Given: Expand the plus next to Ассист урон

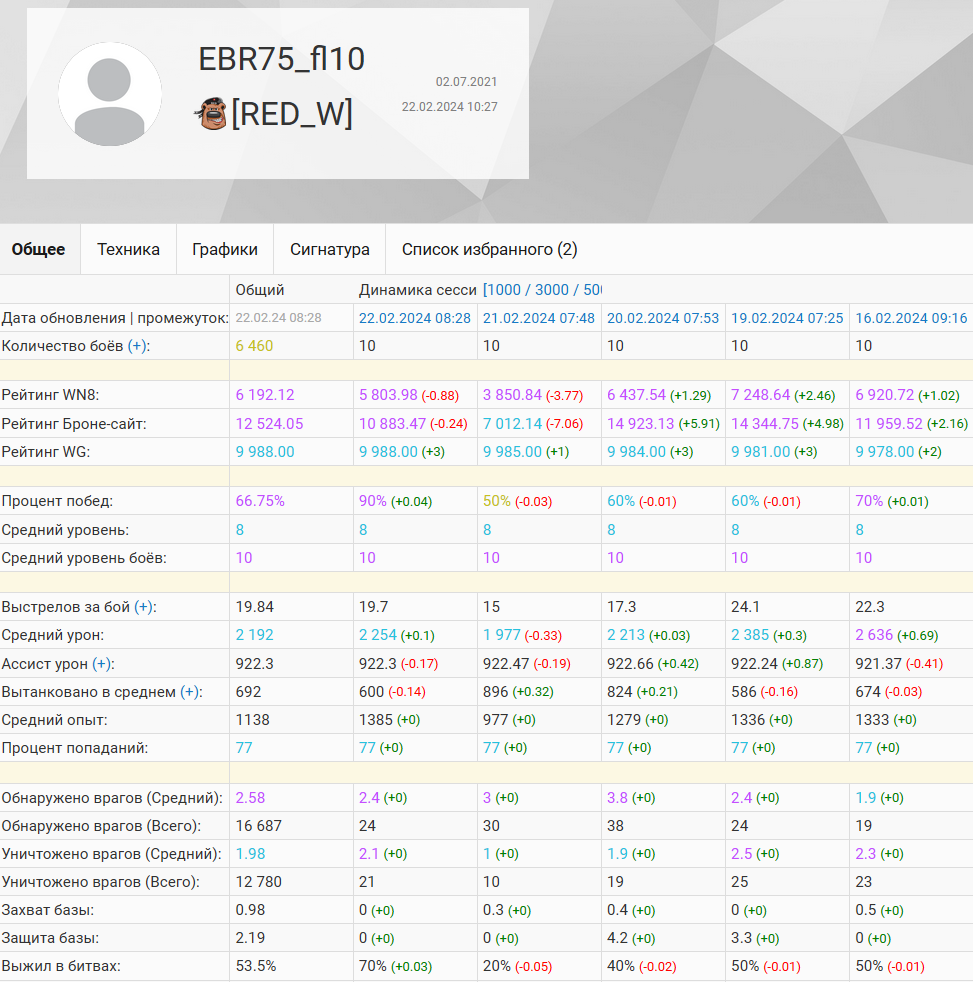Looking at the screenshot, I should [x=103, y=663].
